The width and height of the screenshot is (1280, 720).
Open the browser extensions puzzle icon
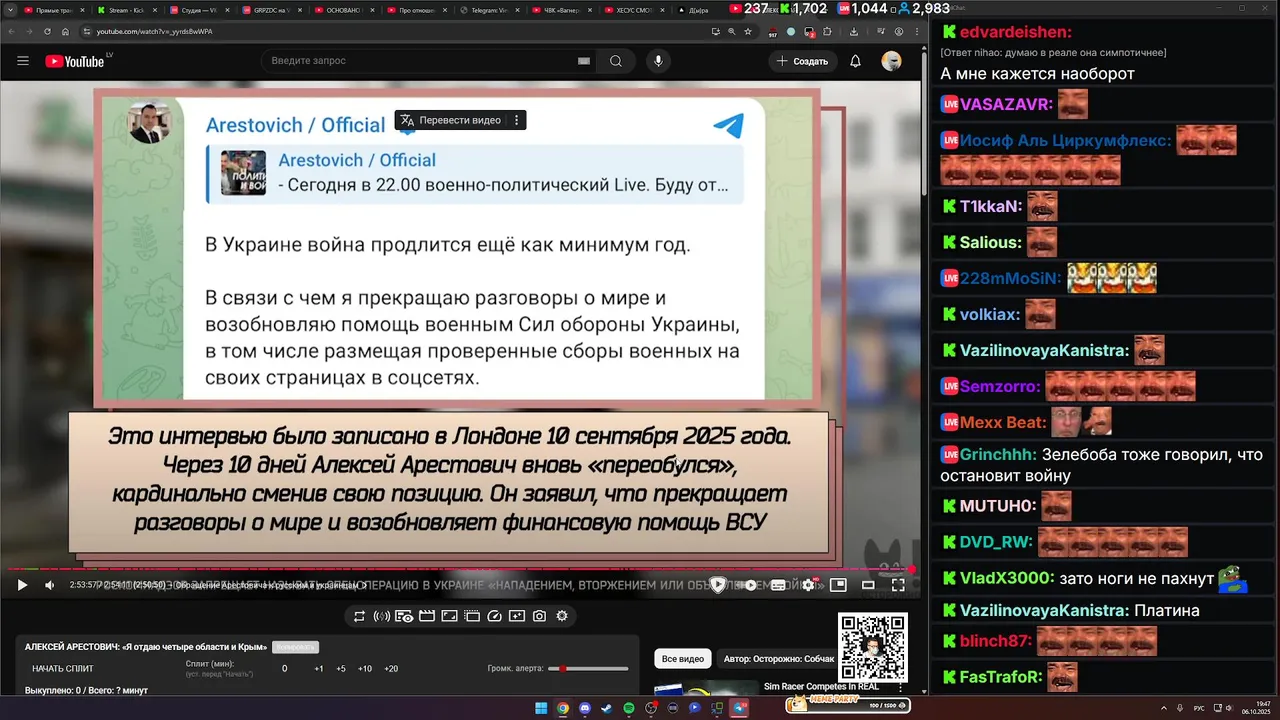click(828, 31)
